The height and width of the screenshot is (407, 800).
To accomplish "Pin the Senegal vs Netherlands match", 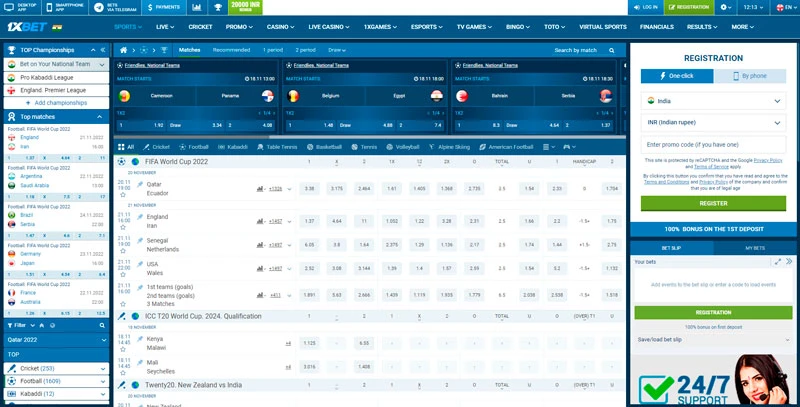I will [x=140, y=240].
